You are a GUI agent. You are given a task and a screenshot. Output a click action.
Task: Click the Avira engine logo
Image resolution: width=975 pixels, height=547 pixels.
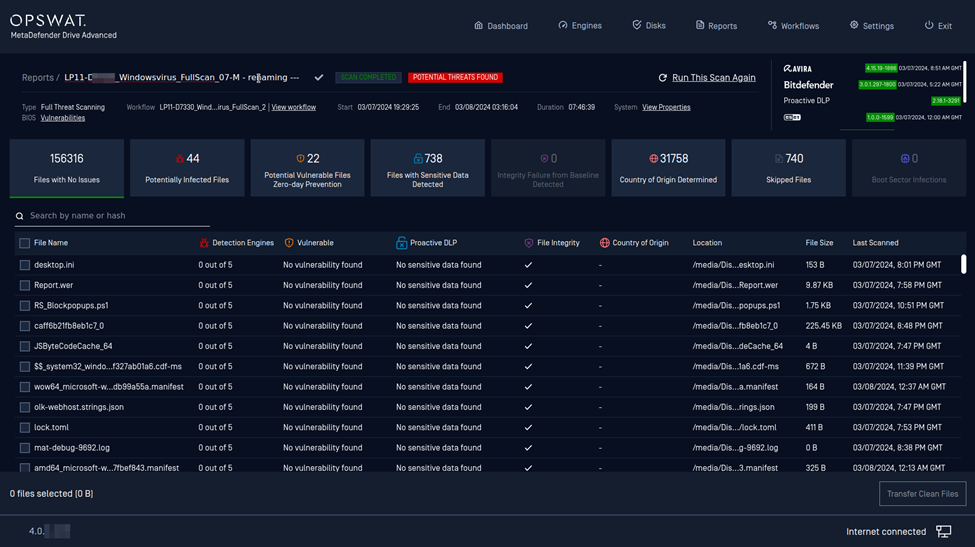click(797, 68)
